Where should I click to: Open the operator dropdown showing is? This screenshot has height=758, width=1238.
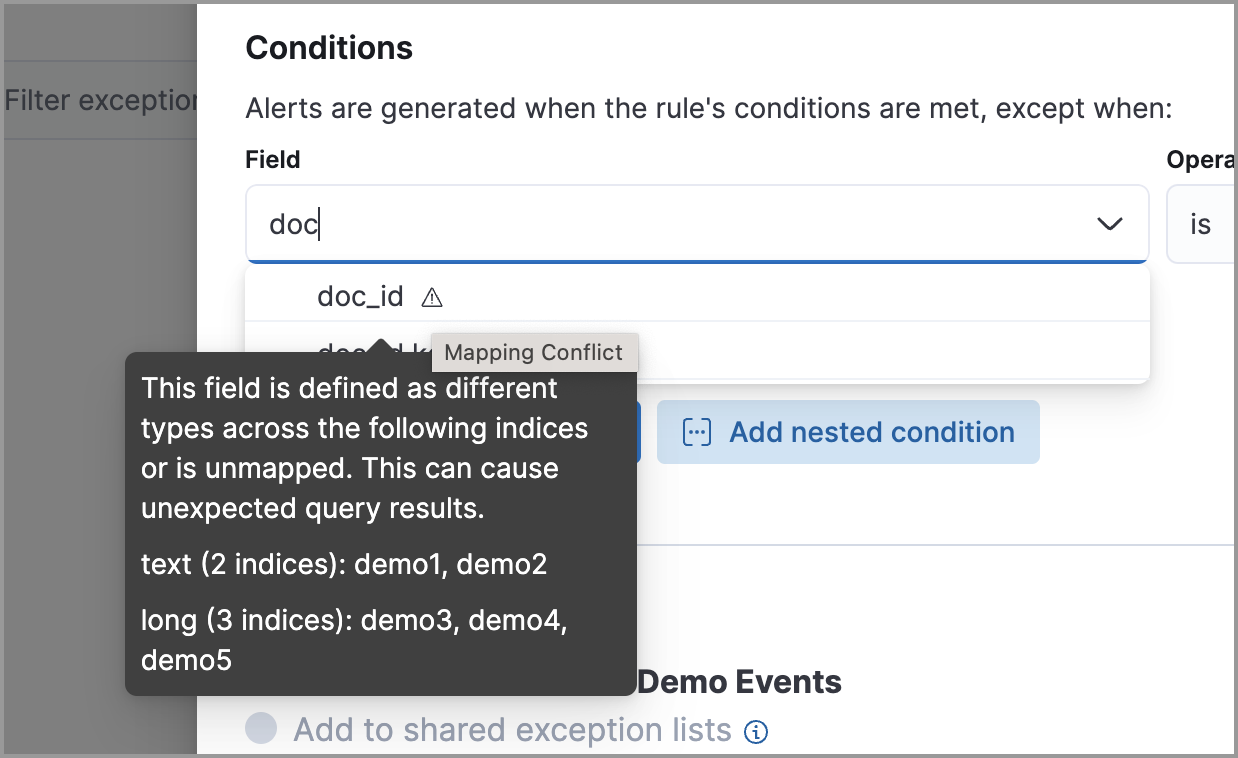[1200, 224]
